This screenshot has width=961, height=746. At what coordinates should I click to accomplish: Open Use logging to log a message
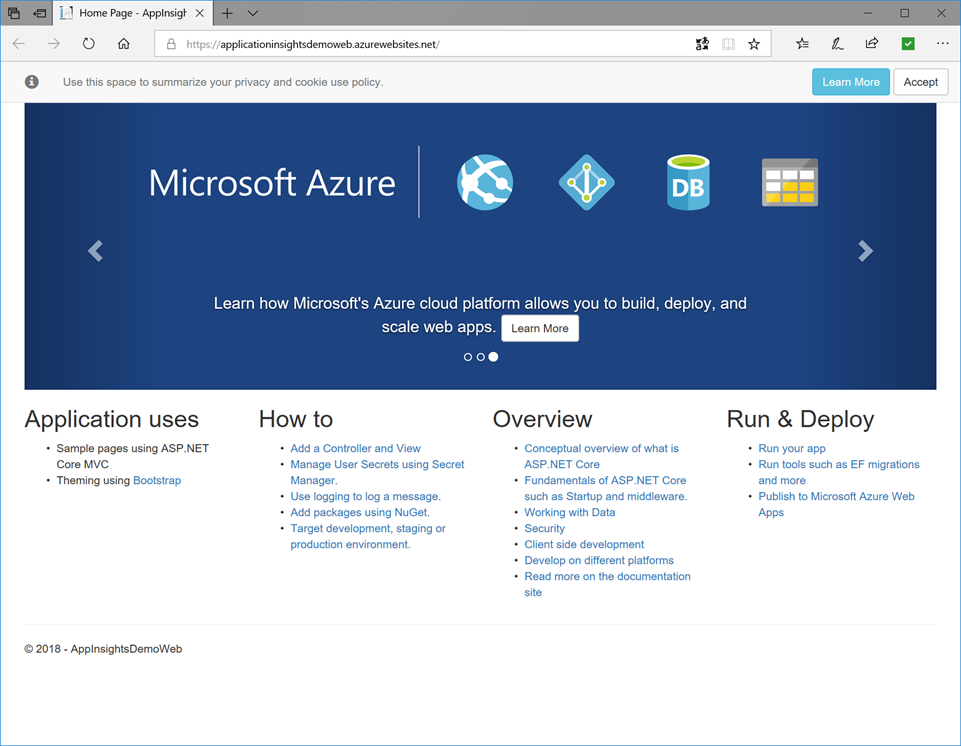[365, 496]
